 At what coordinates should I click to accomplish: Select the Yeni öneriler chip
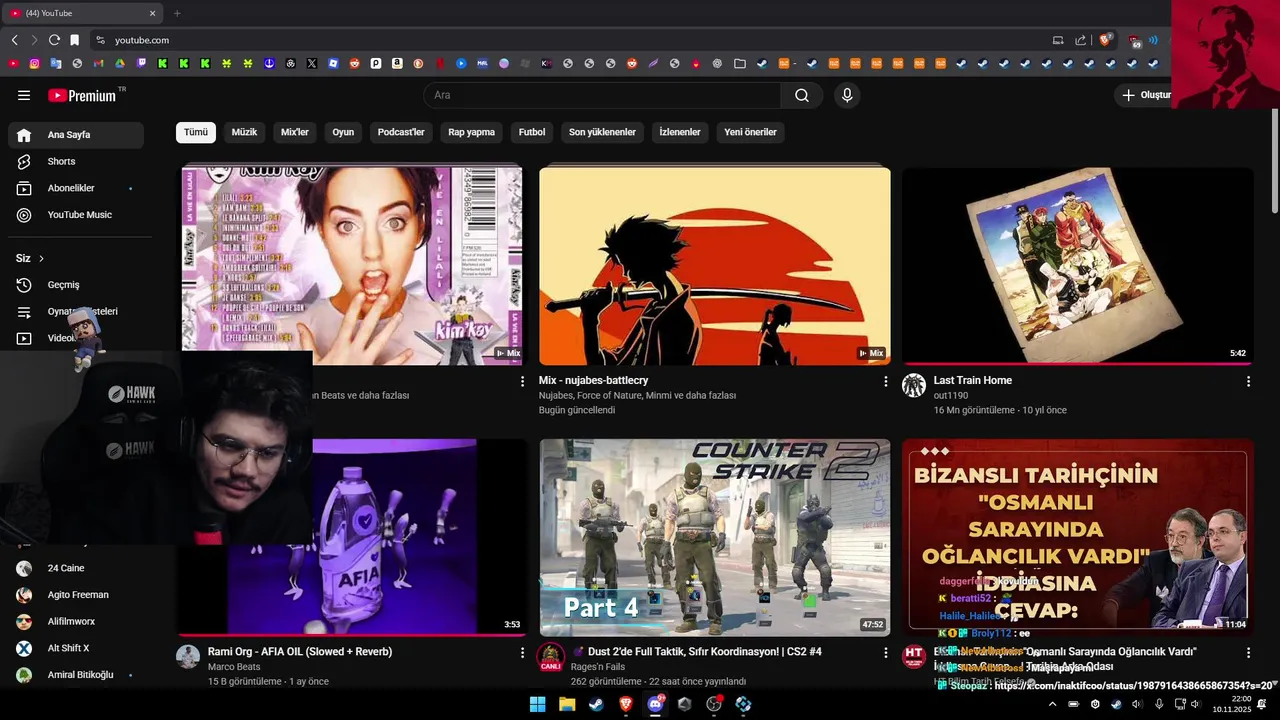tap(750, 132)
